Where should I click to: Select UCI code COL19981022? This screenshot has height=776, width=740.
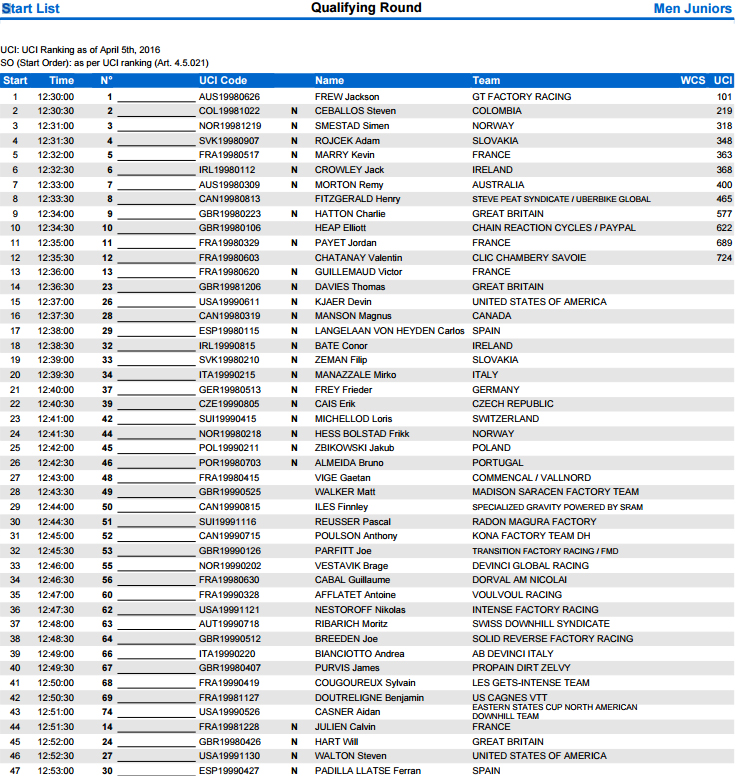229,111
